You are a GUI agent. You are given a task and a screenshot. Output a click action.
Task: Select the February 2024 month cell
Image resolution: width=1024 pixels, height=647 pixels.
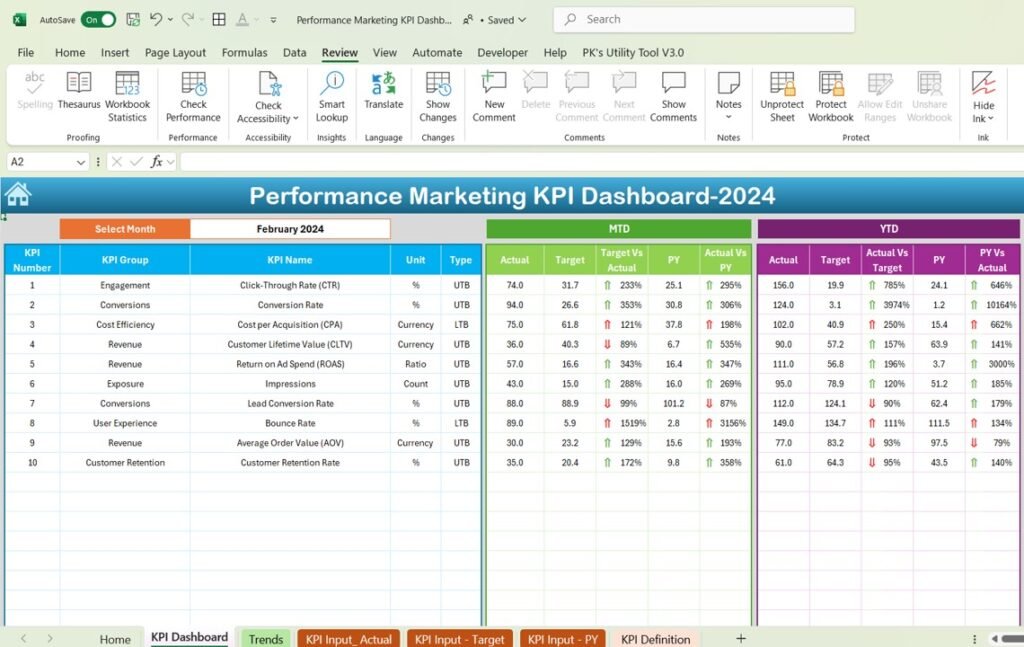[x=290, y=229]
